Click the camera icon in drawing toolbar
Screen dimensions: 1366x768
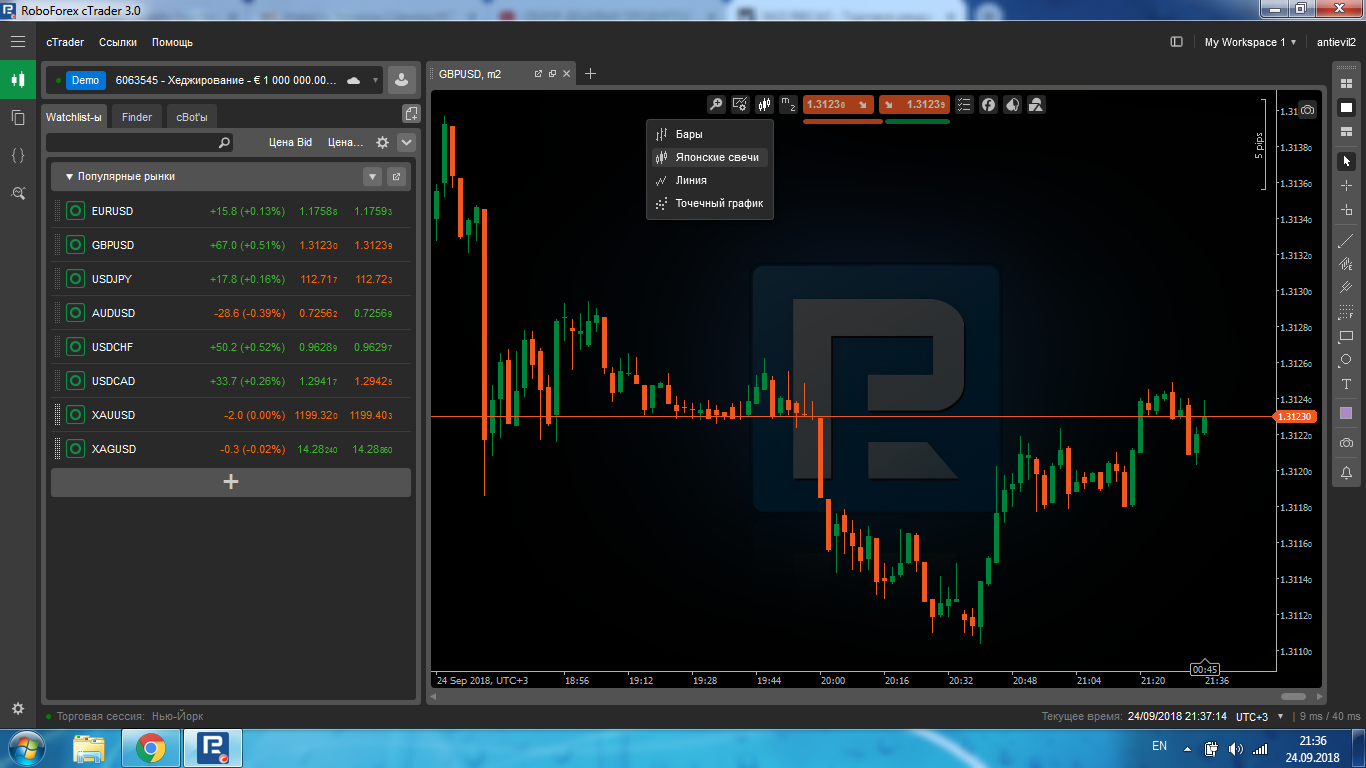pyautogui.click(x=1346, y=443)
